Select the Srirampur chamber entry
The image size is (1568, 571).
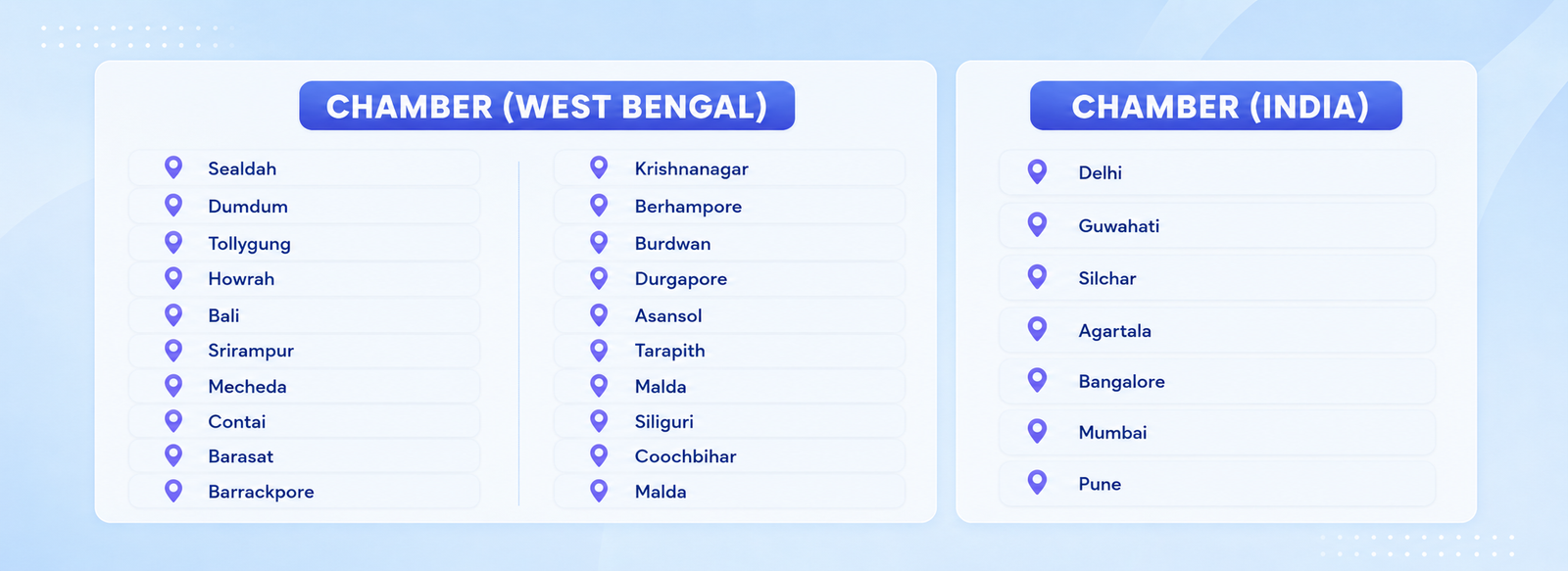pos(304,350)
